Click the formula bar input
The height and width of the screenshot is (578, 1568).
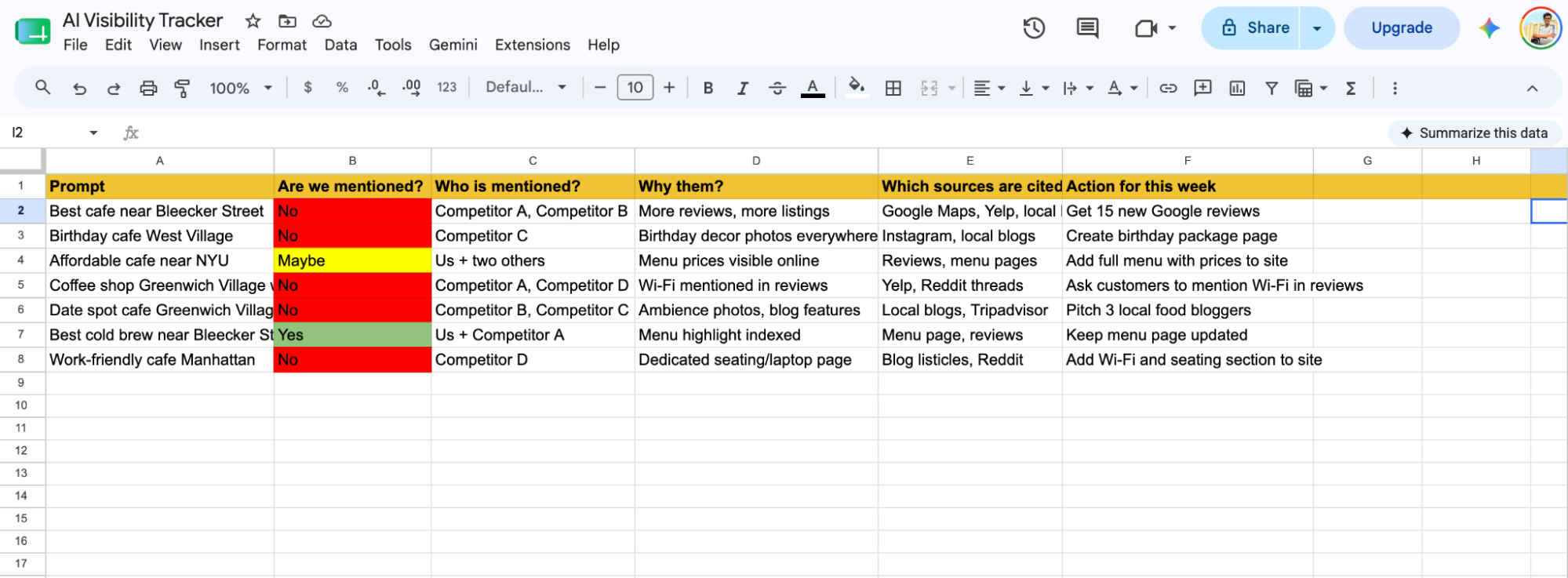point(761,133)
